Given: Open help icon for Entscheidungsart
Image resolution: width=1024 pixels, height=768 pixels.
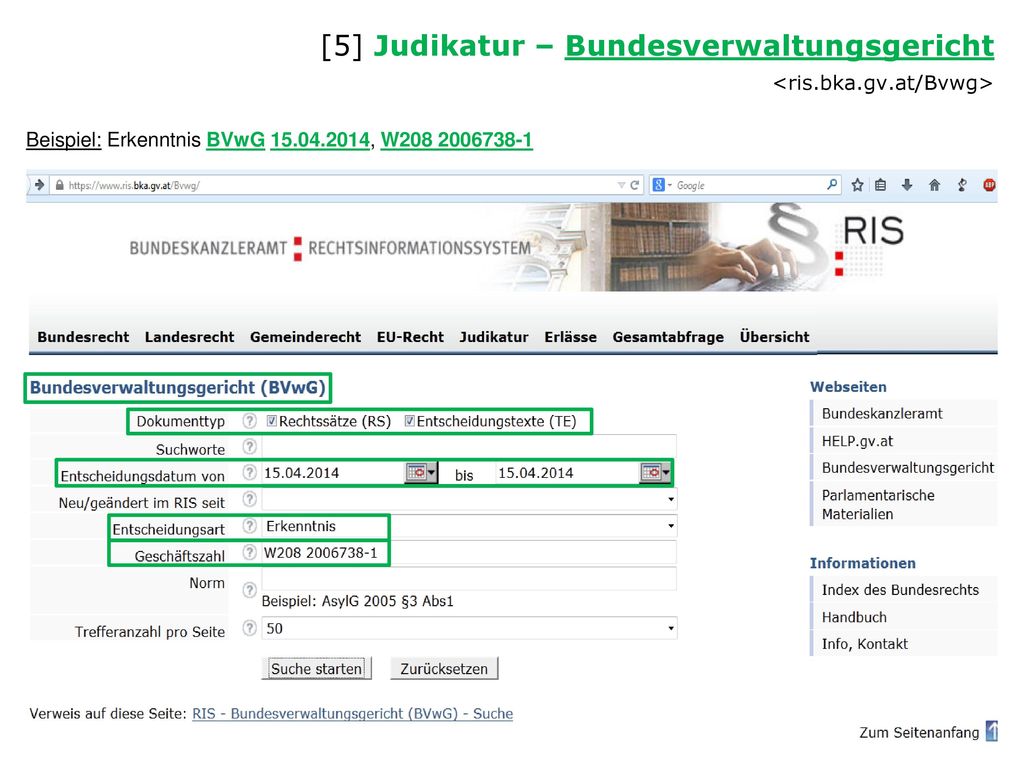Looking at the screenshot, I should [249, 526].
